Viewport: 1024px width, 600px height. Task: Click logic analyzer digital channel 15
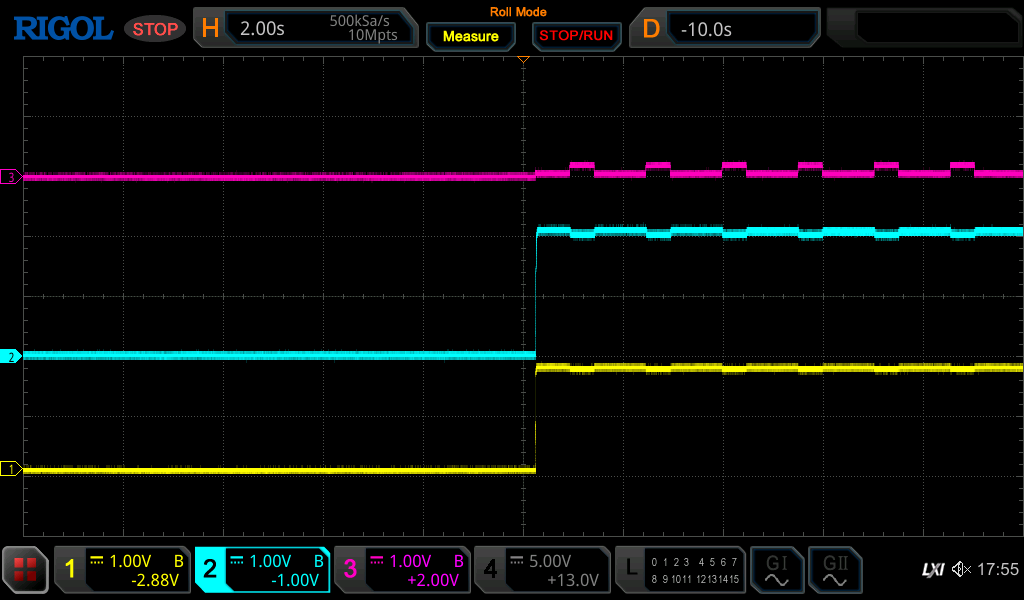(733, 578)
